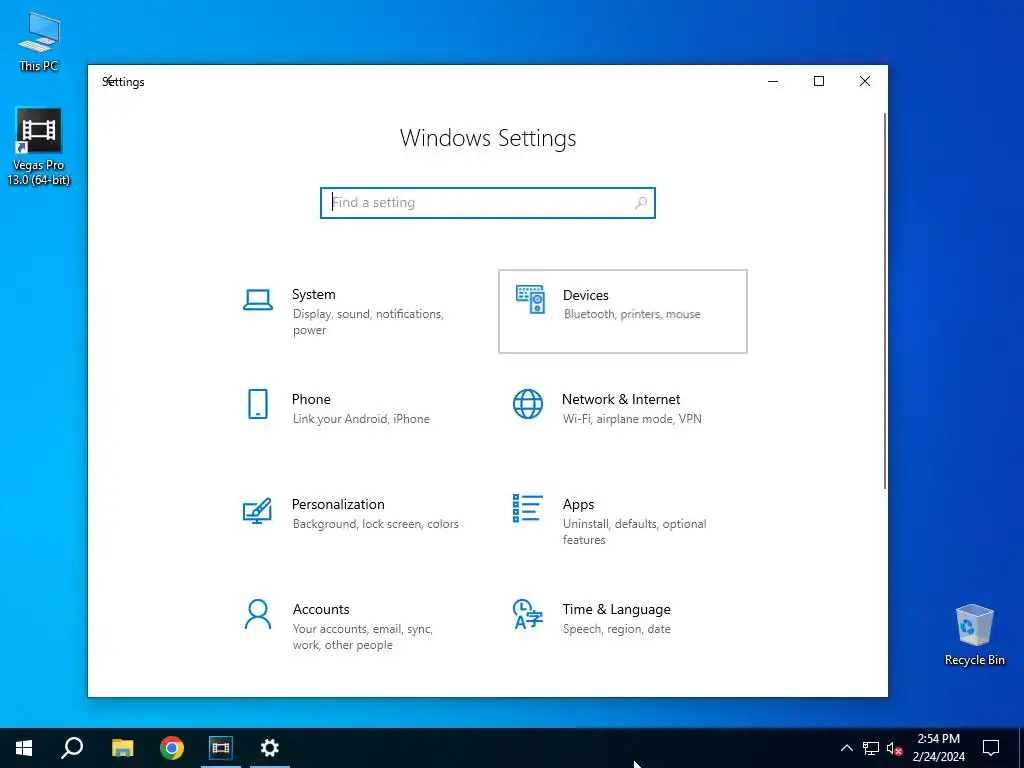The height and width of the screenshot is (768, 1024).
Task: Click "Background, lock screen, colors" description
Action: pyautogui.click(x=376, y=524)
